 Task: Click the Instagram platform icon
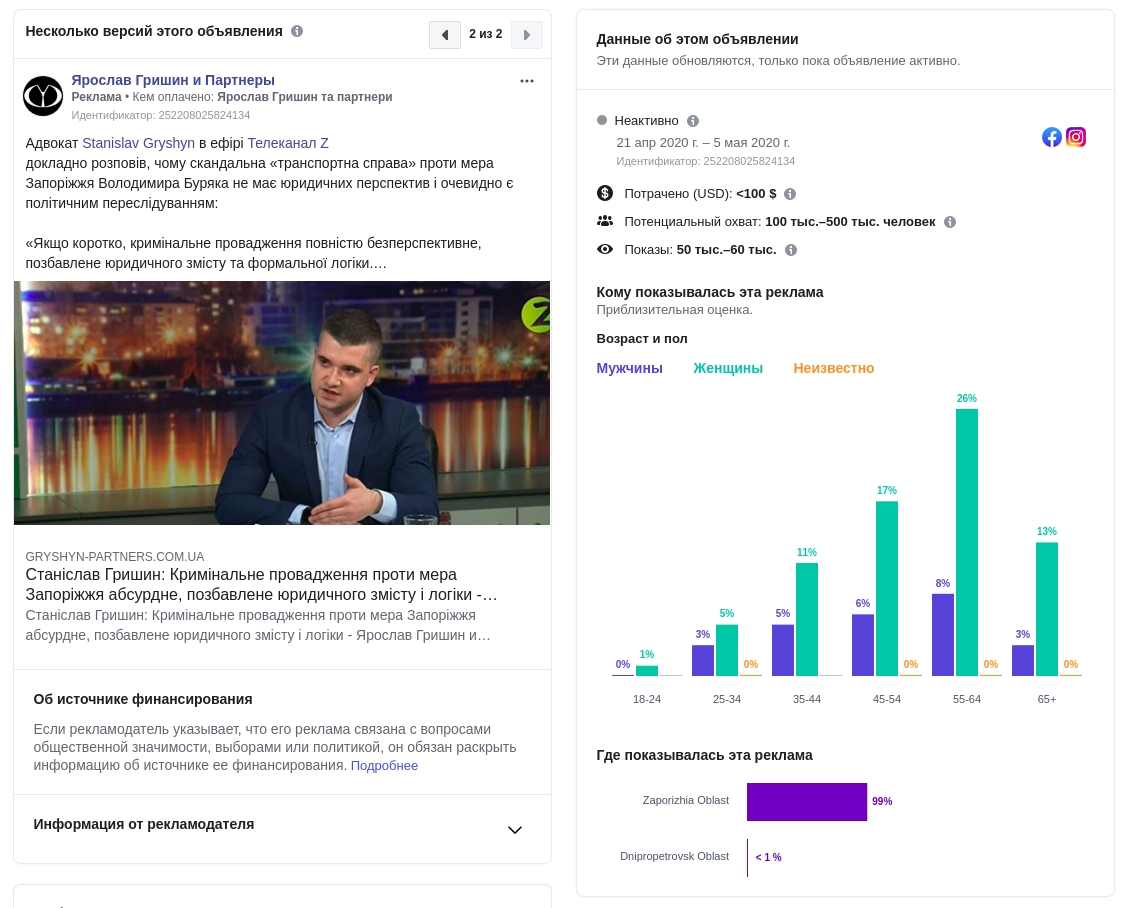click(1076, 137)
